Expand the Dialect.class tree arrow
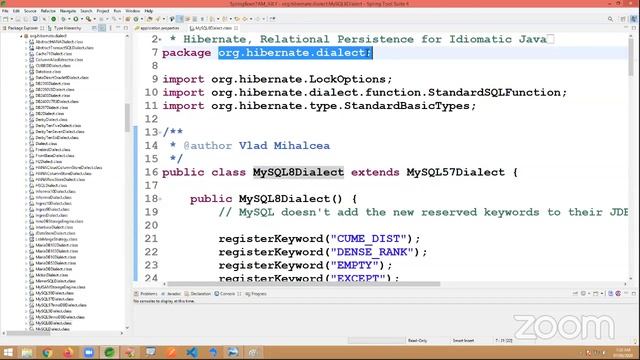Viewport: 640px width, 360px height. (x=27, y=144)
